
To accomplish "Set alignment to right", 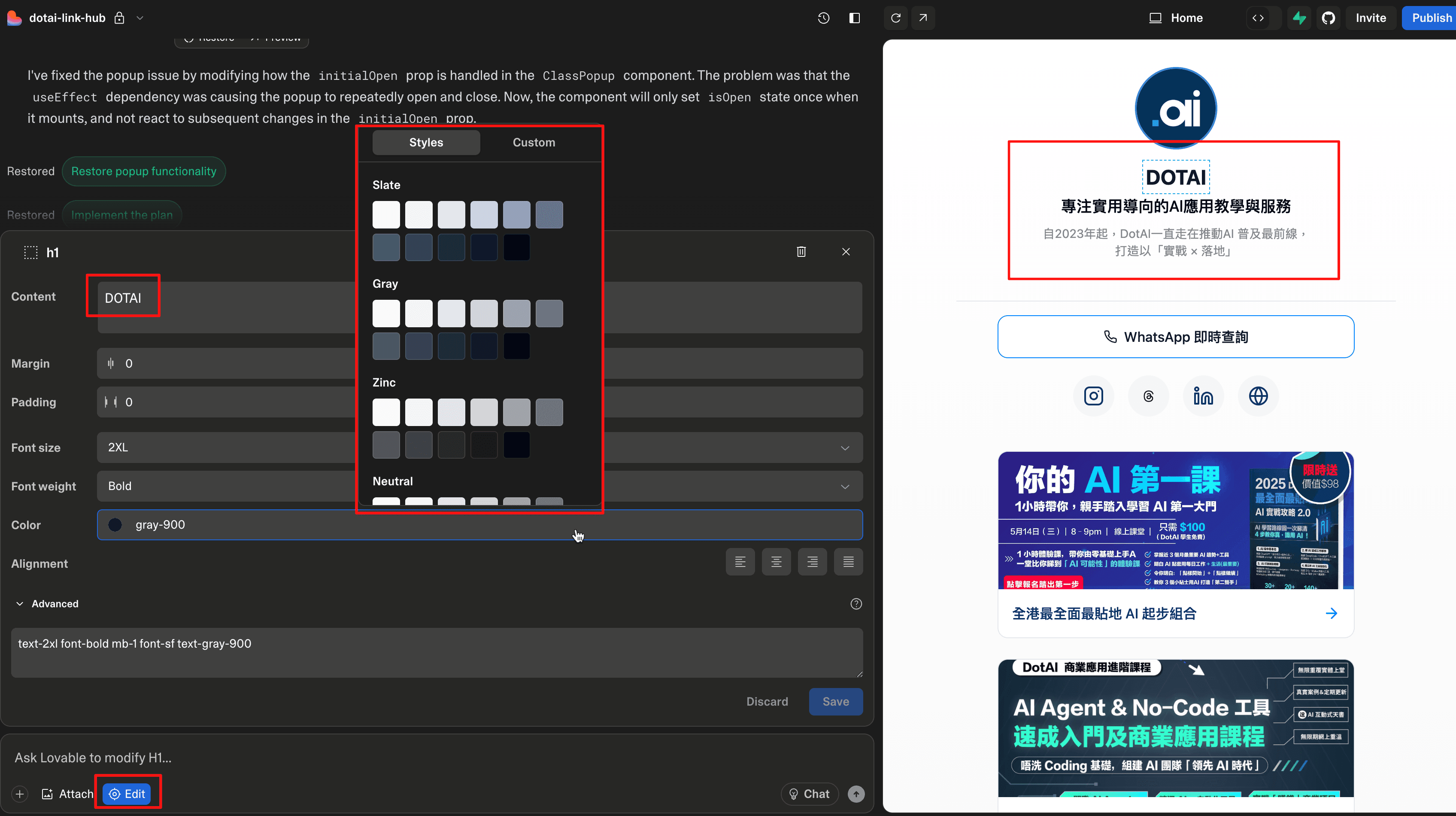I will pyautogui.click(x=813, y=562).
